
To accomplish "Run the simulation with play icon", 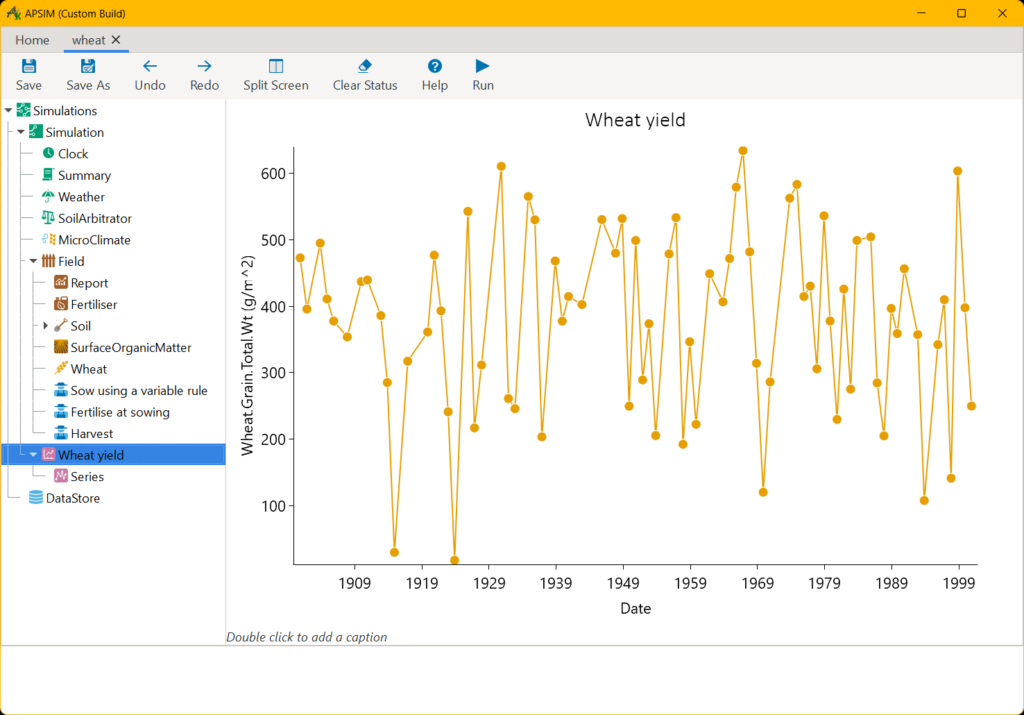I will click(483, 67).
